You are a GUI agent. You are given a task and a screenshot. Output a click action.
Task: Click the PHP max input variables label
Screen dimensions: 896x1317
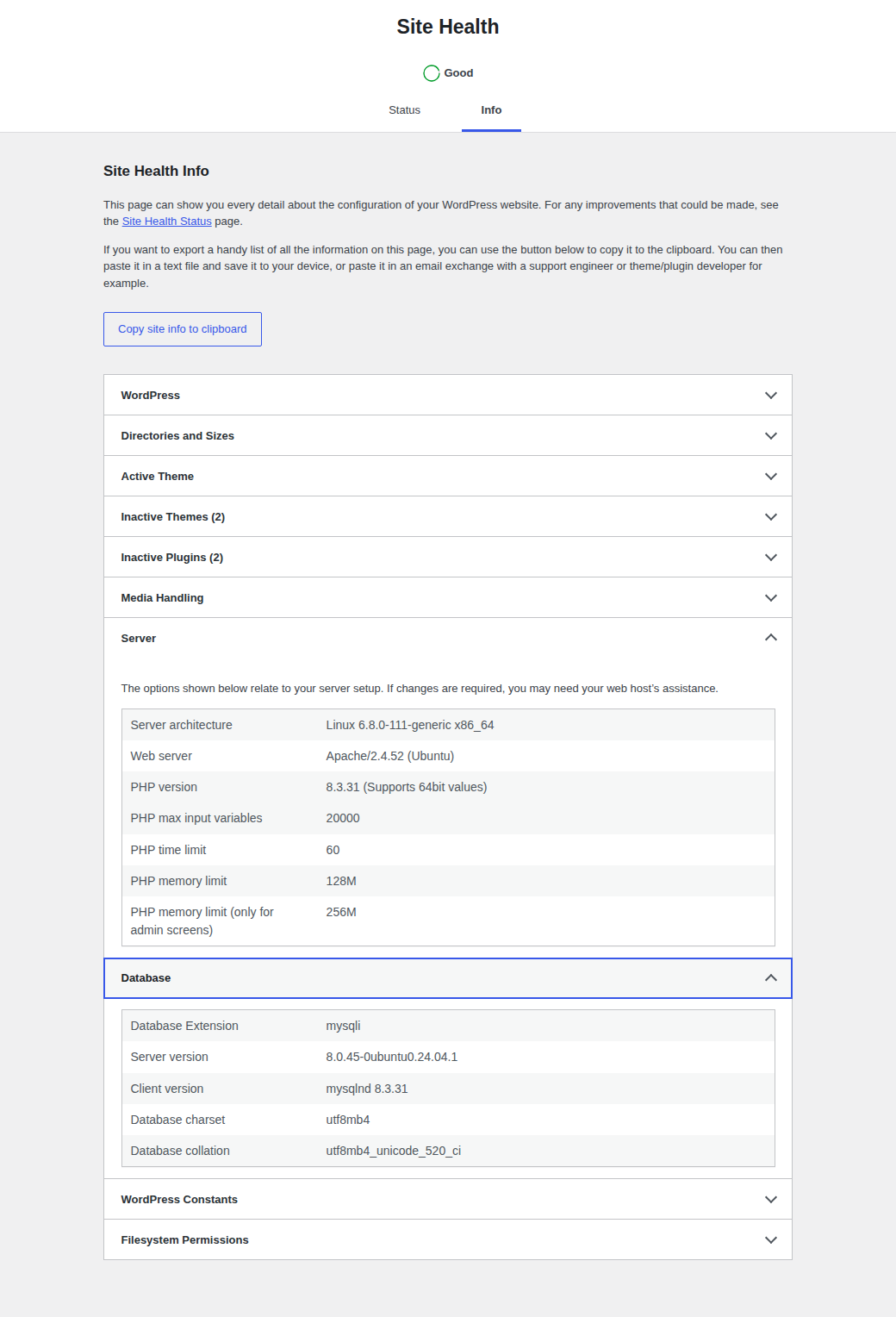[196, 818]
